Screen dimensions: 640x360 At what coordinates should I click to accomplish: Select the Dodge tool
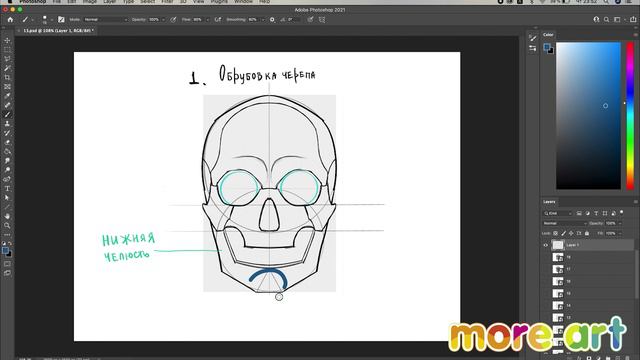7,170
